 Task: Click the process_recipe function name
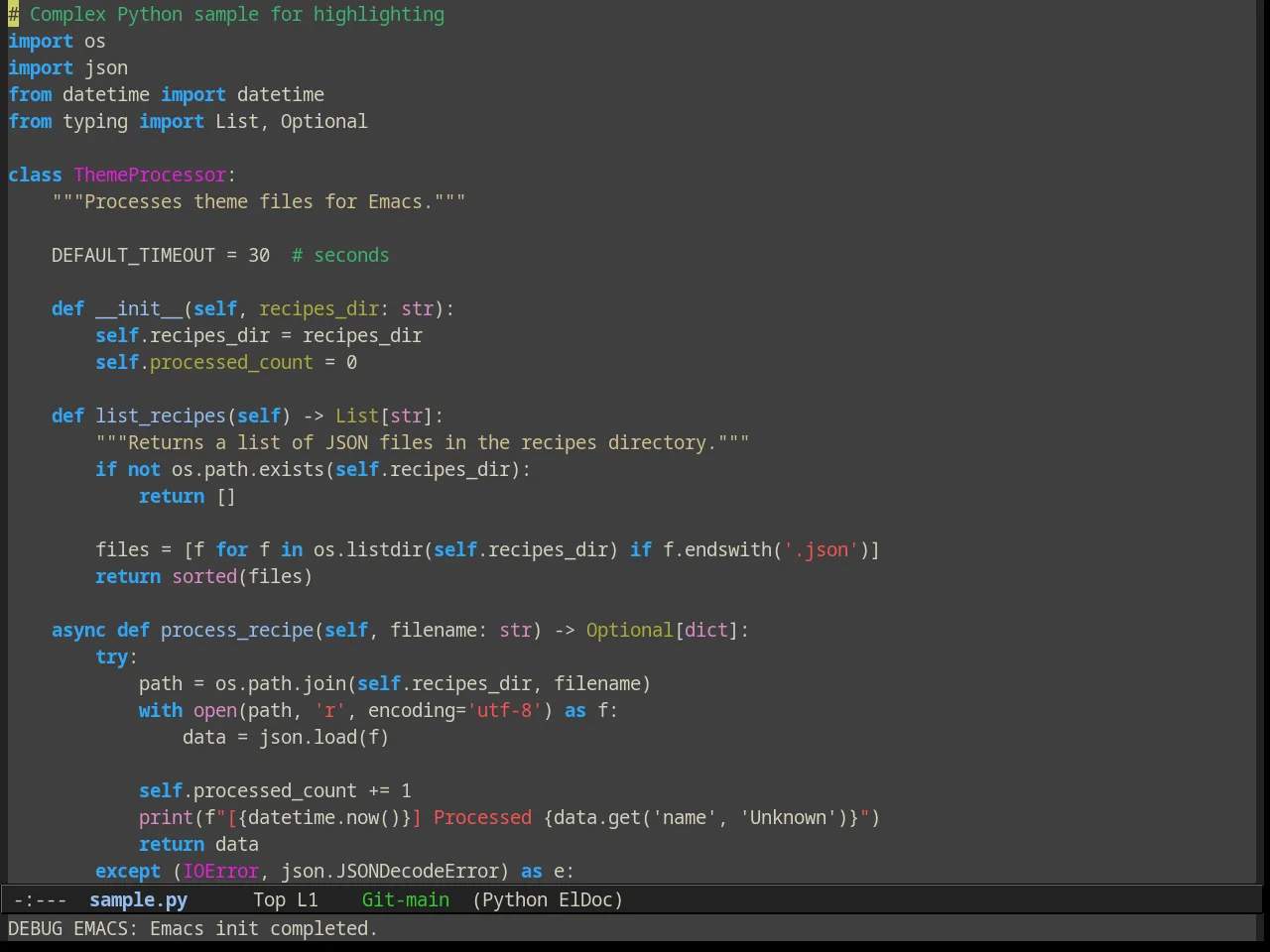click(x=237, y=630)
